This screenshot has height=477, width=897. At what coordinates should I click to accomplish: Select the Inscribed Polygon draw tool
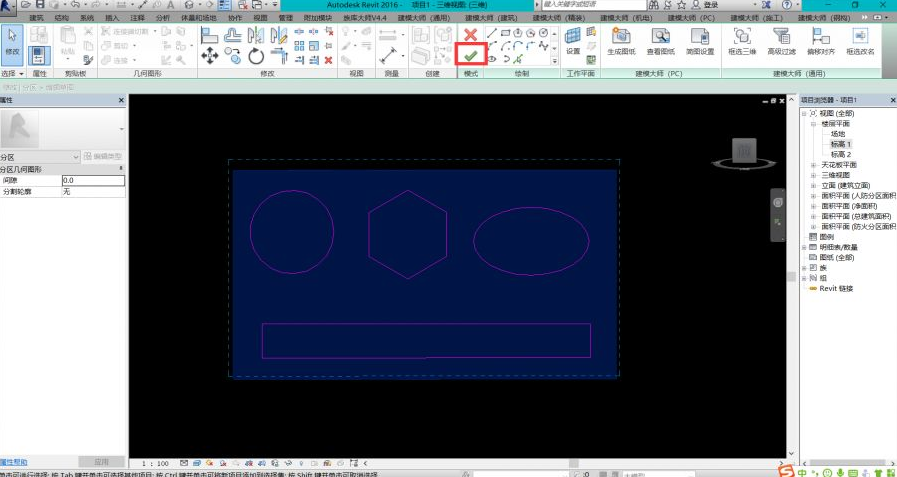518,33
